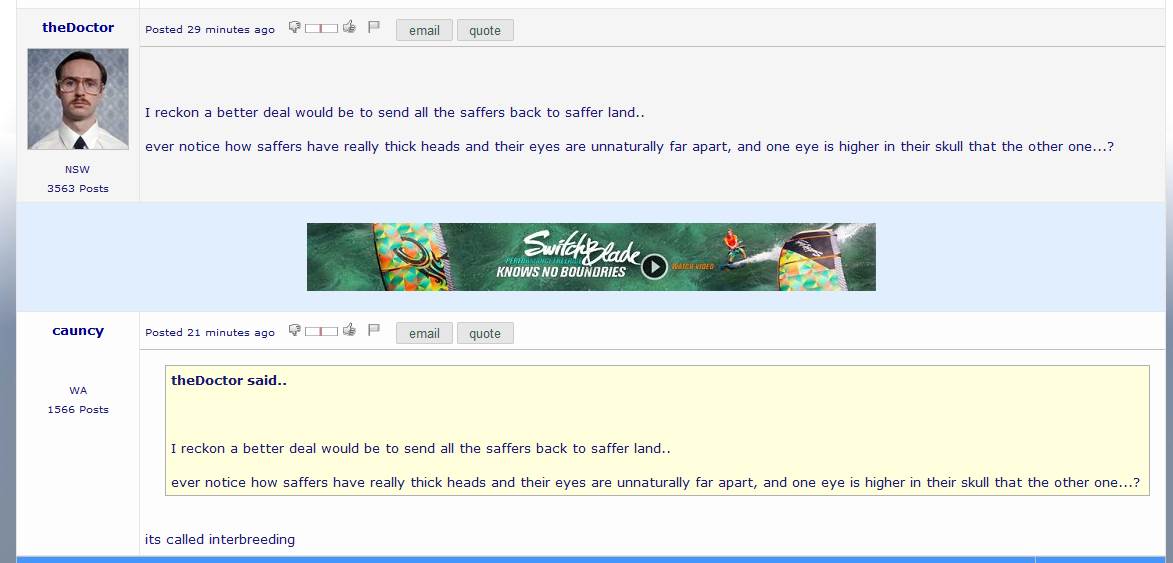The width and height of the screenshot is (1173, 563).
Task: Open theDoctor's profile from username
Action: click(78, 28)
